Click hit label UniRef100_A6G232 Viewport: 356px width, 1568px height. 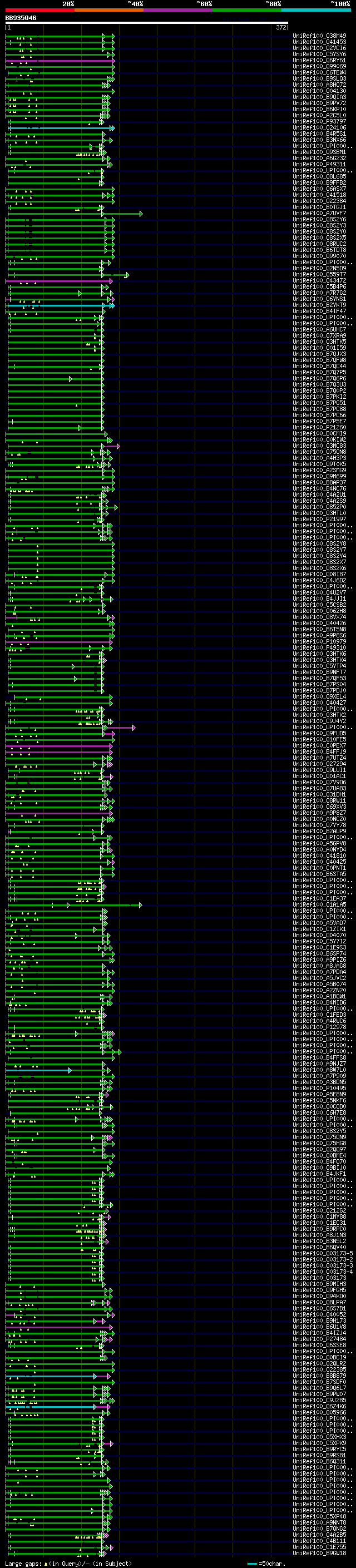coord(319,159)
